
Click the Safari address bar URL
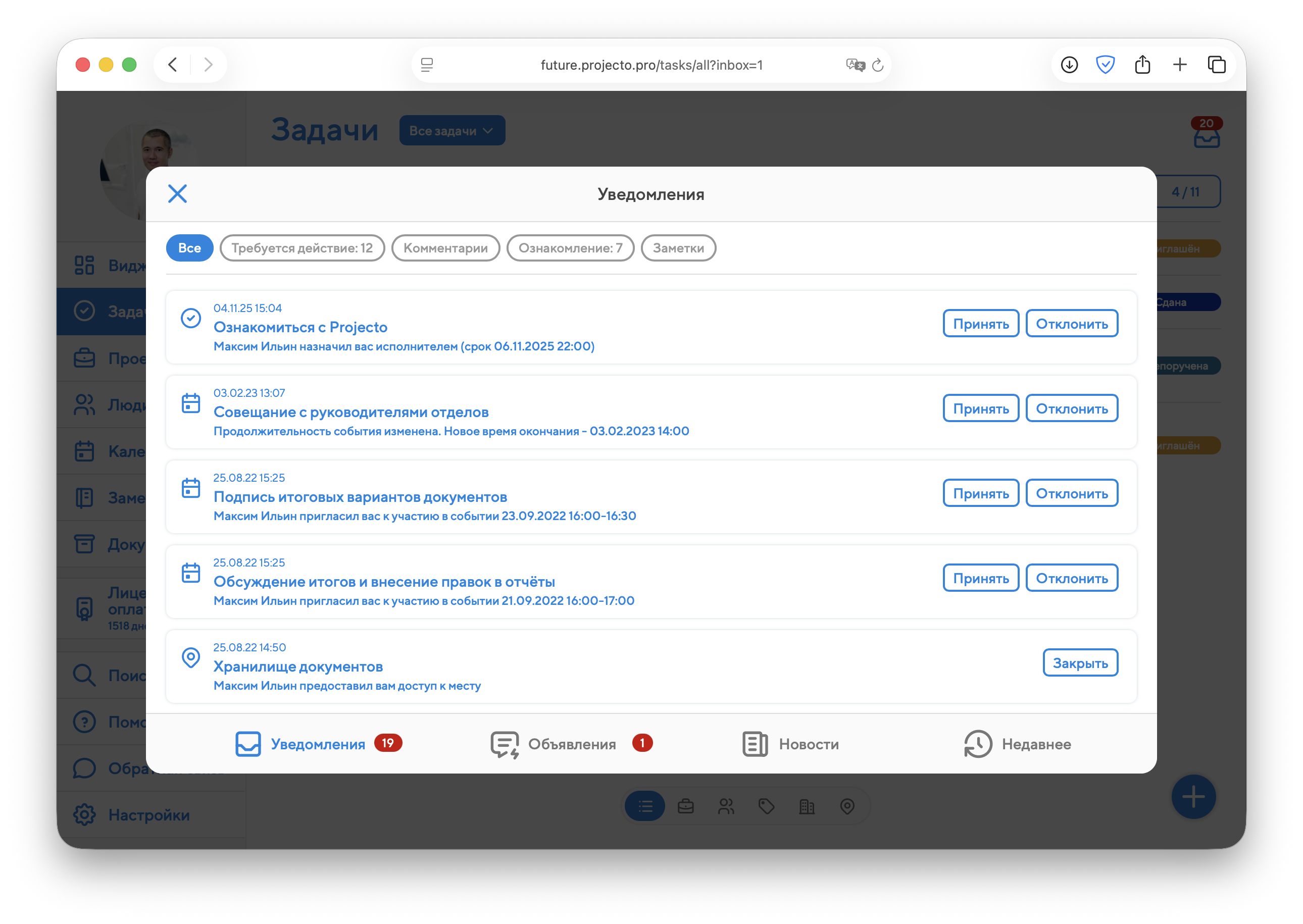(x=651, y=66)
